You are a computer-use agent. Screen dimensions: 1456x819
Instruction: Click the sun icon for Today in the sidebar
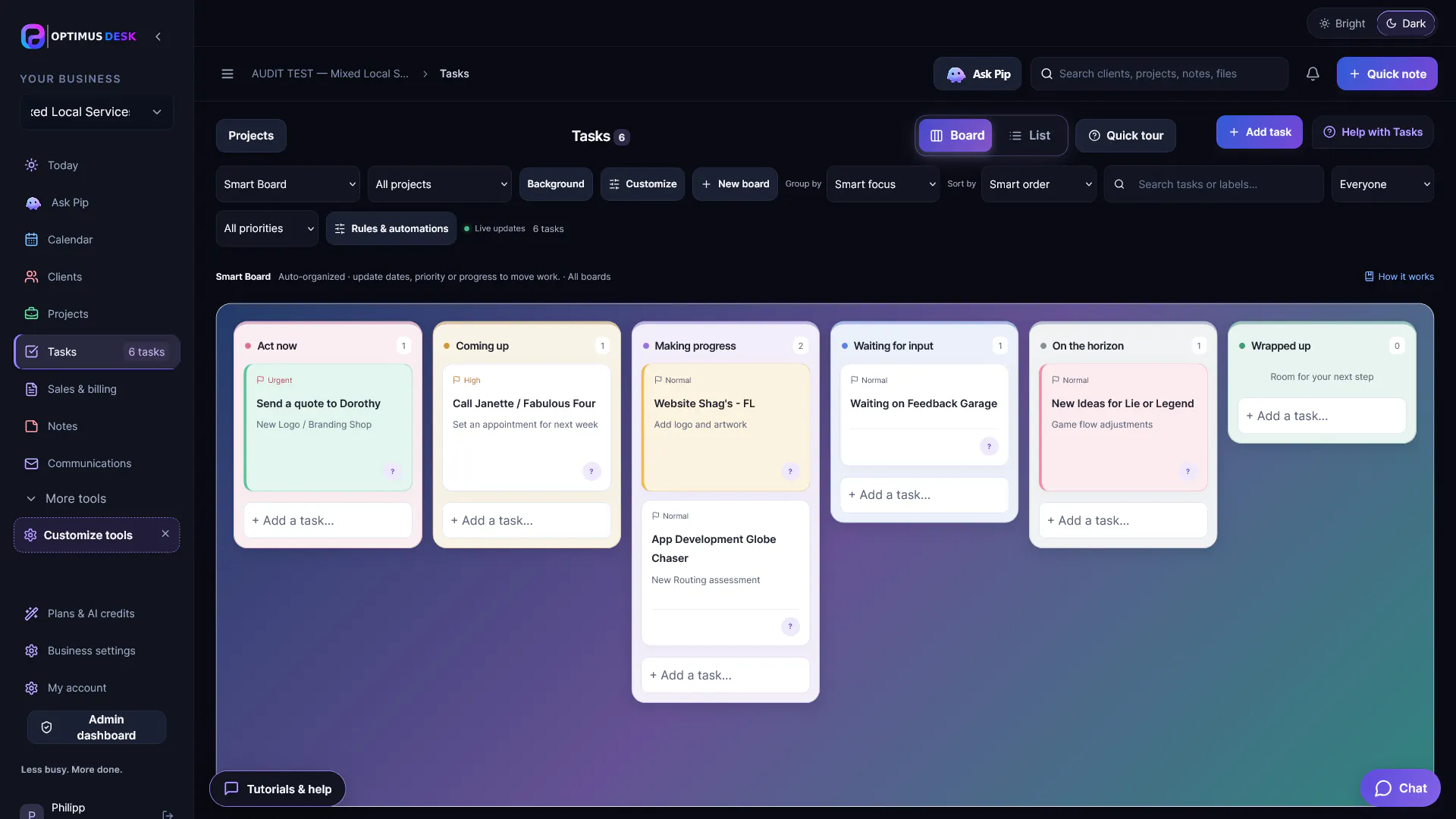coord(31,165)
